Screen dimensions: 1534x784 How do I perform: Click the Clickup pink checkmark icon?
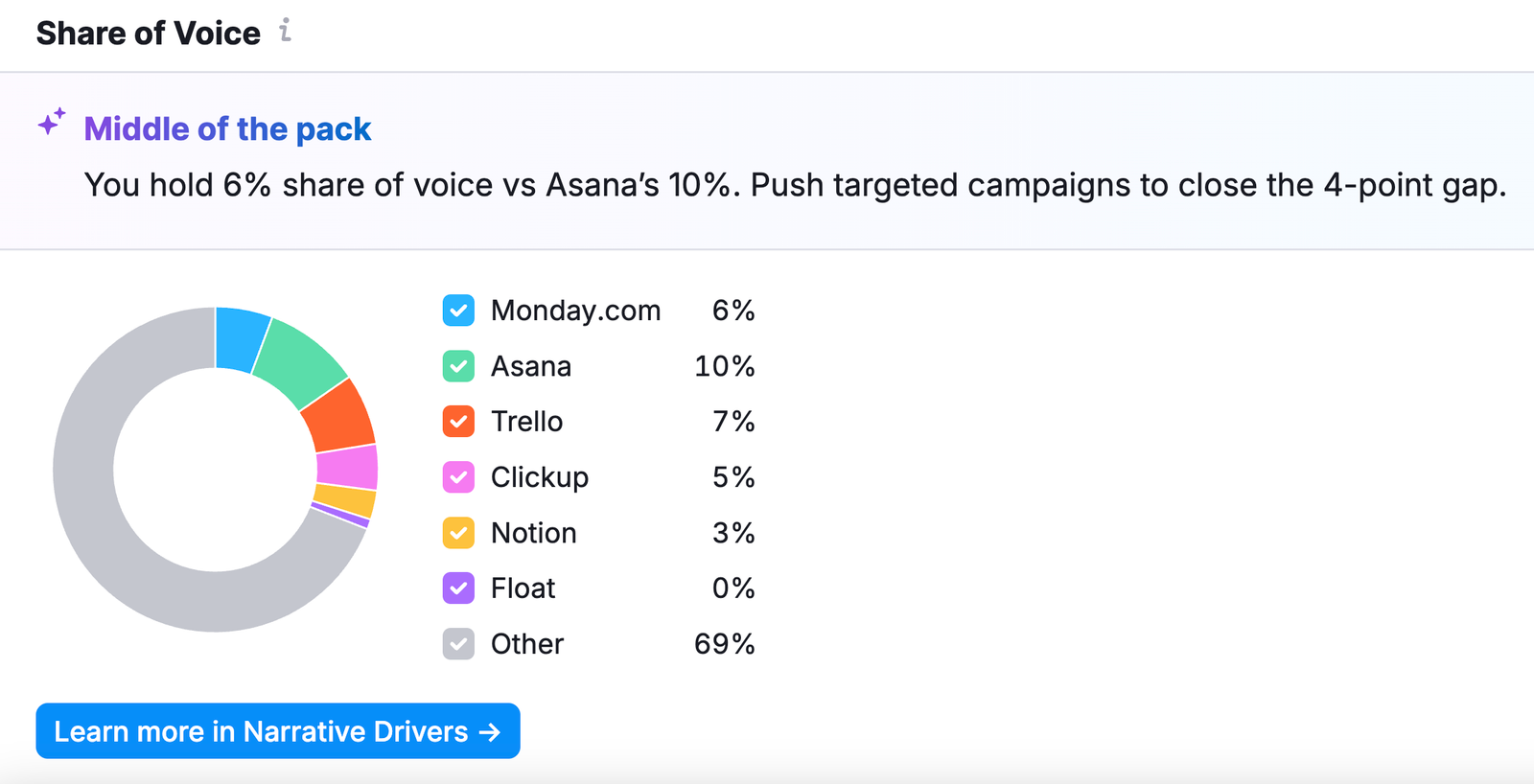click(458, 477)
